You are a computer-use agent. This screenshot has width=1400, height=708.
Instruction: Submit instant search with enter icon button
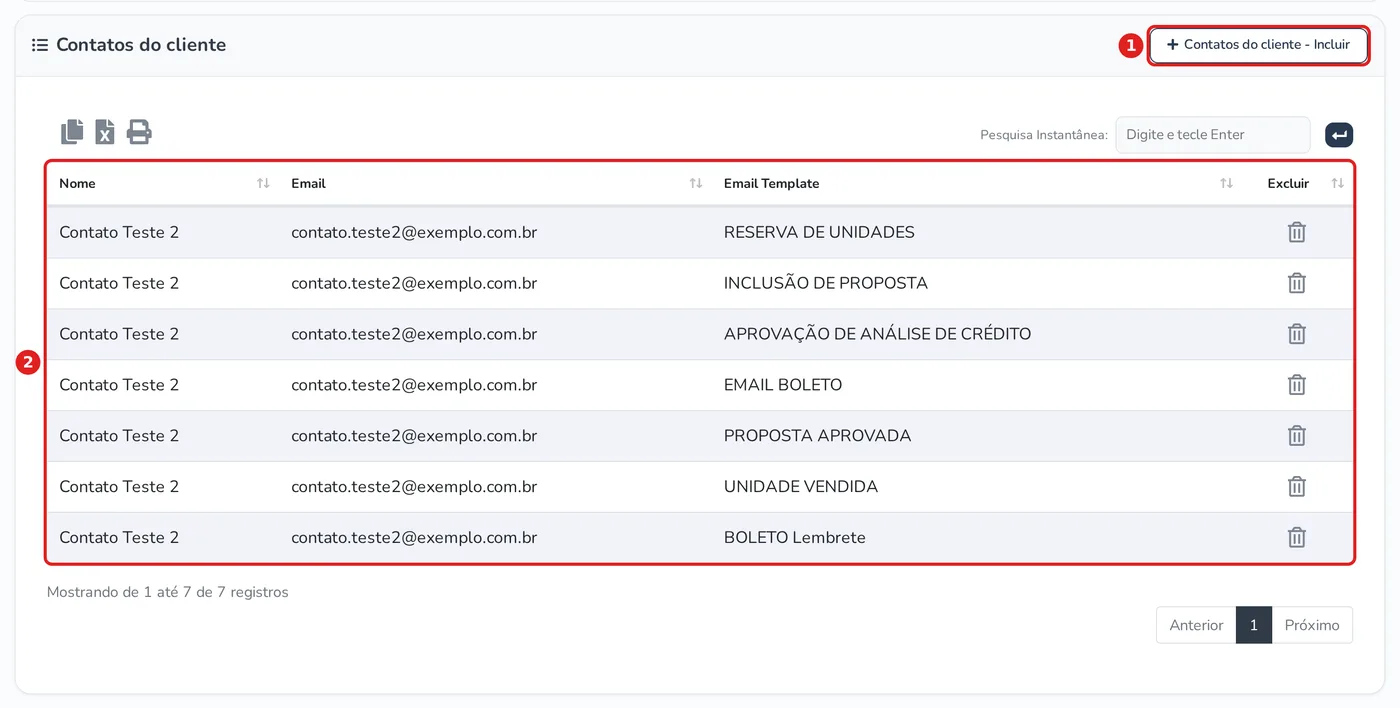click(1339, 134)
